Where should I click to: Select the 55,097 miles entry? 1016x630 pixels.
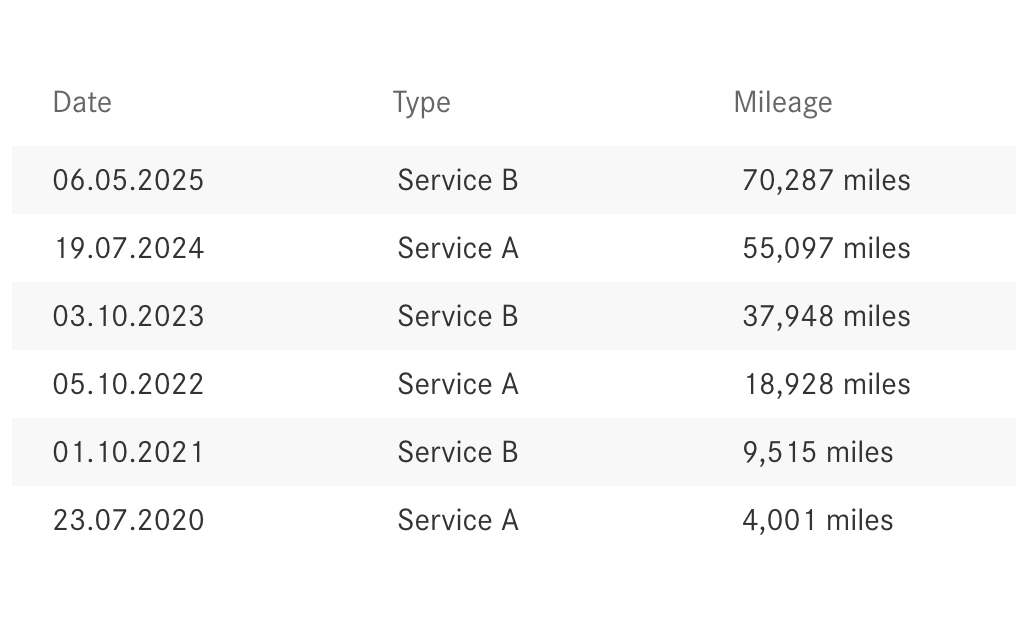826,248
